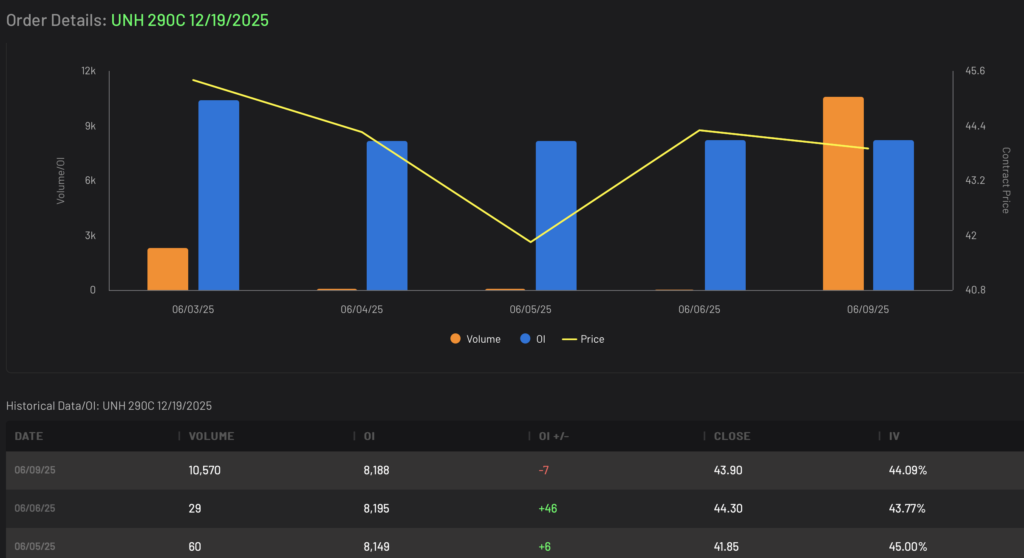
Task: Toggle the Volume series in the legend
Action: (475, 339)
